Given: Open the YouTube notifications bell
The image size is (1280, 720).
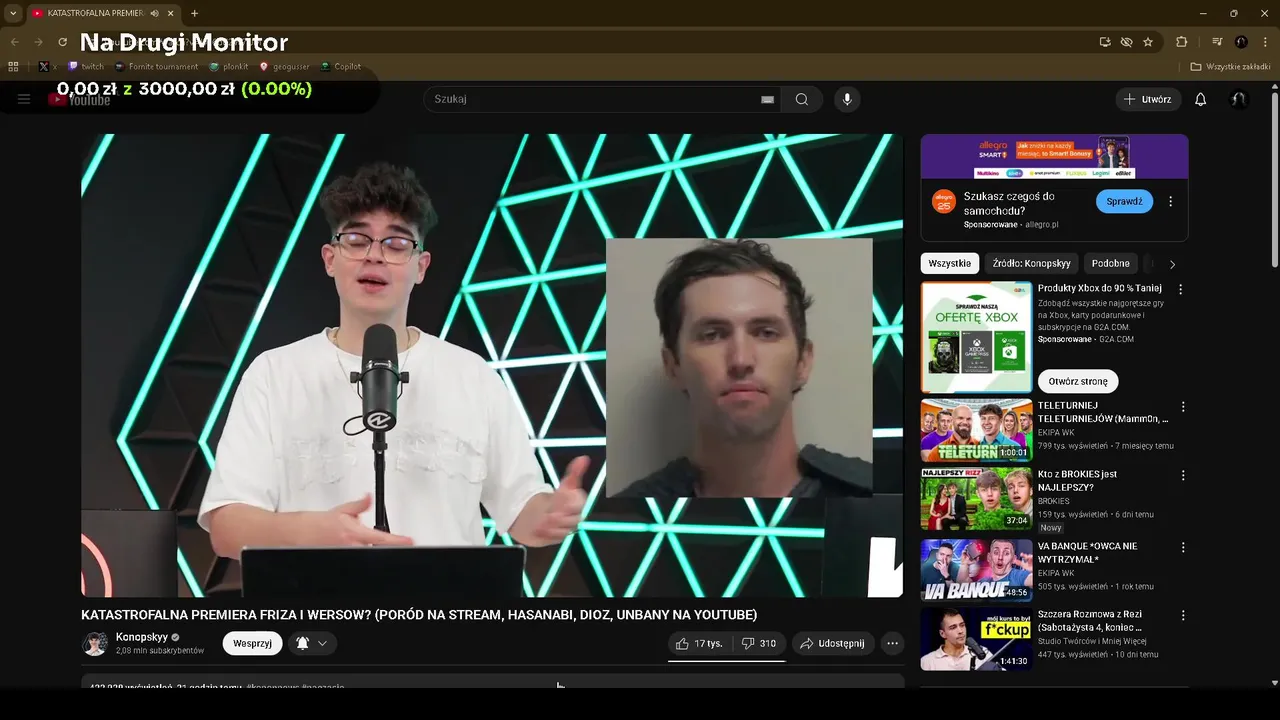Looking at the screenshot, I should coord(1201,99).
